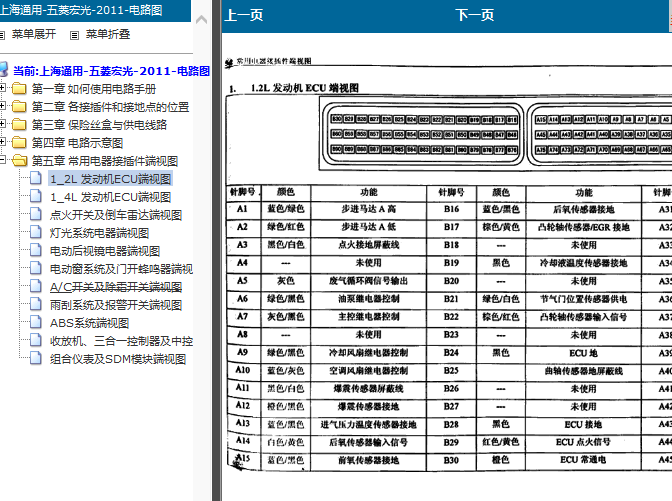Open the A/C开关及除霜开关端视图 page
This screenshot has width=672, height=501.
(116, 287)
